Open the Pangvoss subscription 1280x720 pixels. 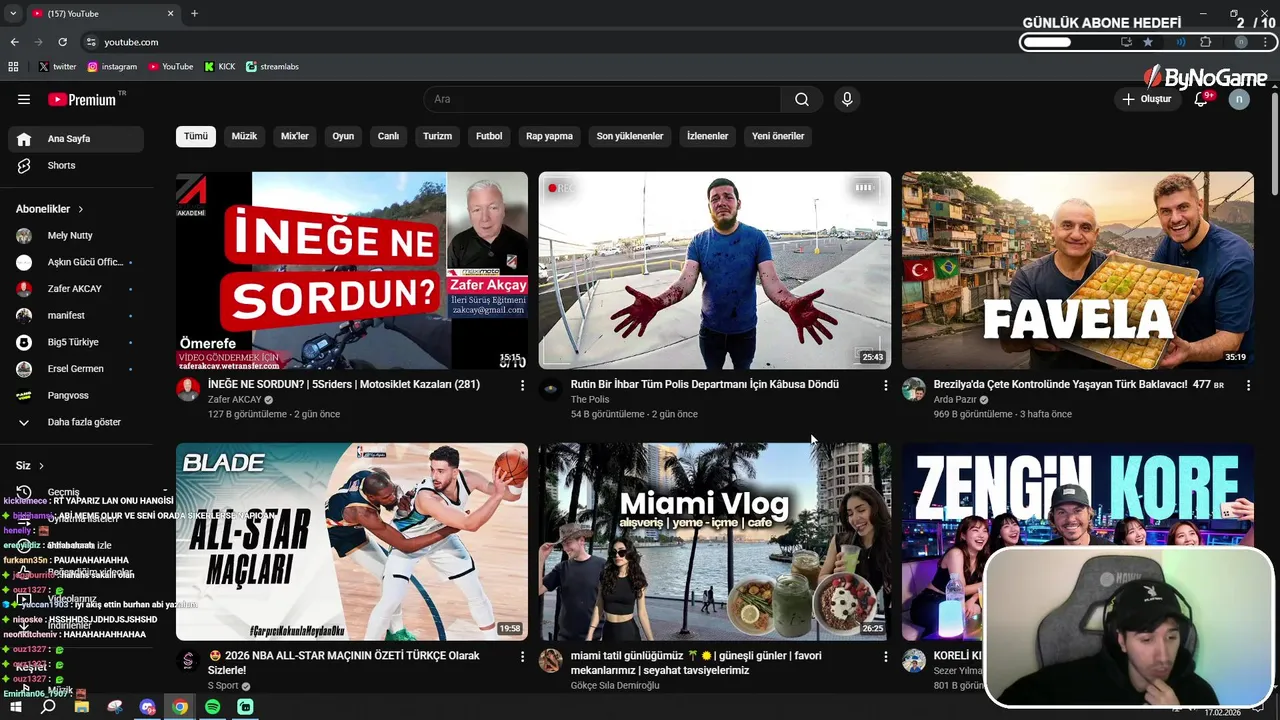pyautogui.click(x=76, y=395)
